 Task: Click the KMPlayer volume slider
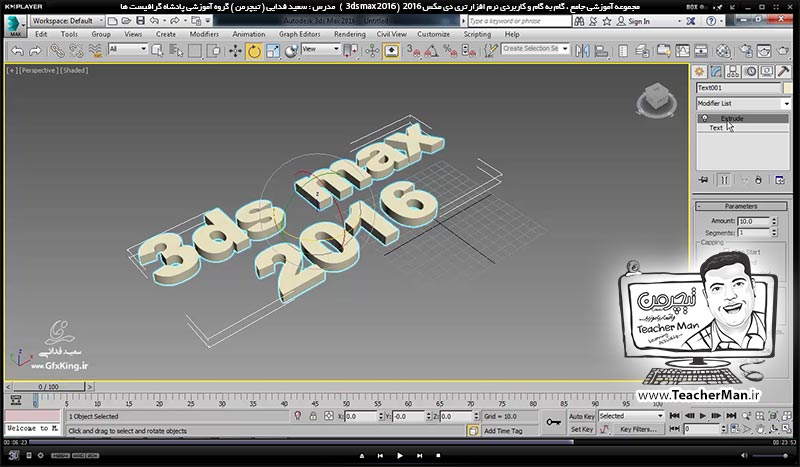770,455
